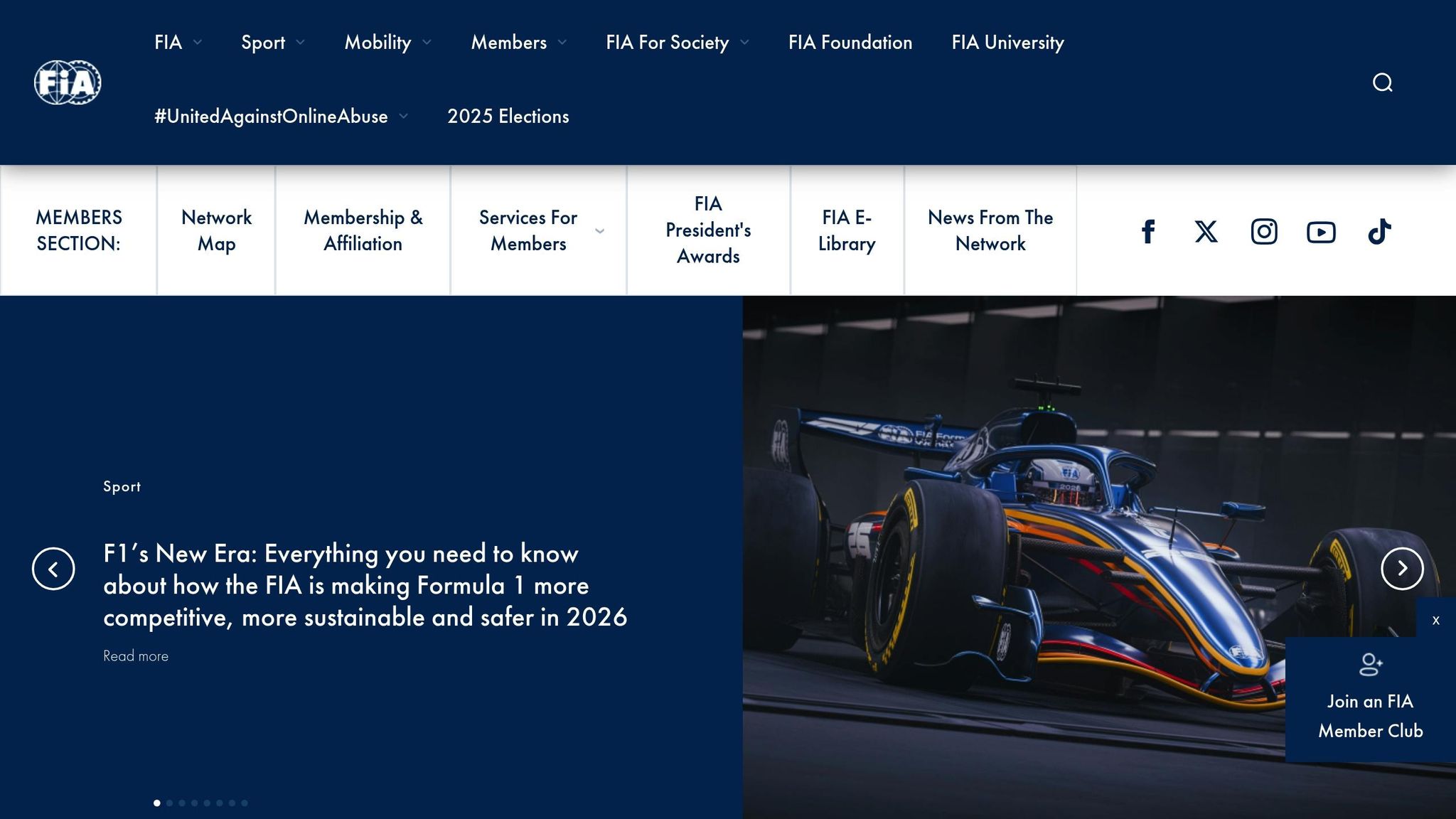
Task: Click Read more on the F1 article
Action: click(136, 655)
